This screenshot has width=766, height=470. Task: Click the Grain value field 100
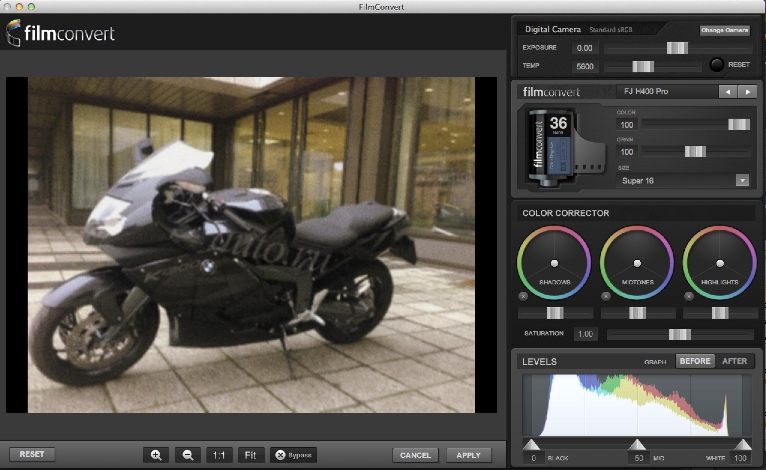point(627,152)
